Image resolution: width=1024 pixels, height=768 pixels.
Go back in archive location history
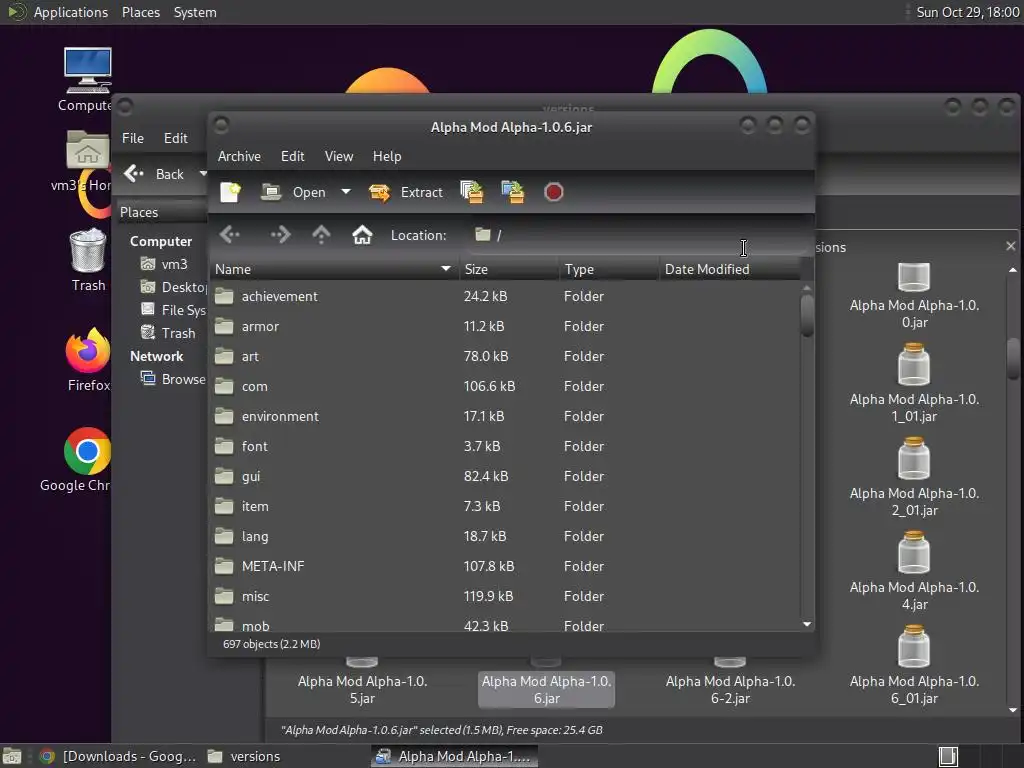230,234
